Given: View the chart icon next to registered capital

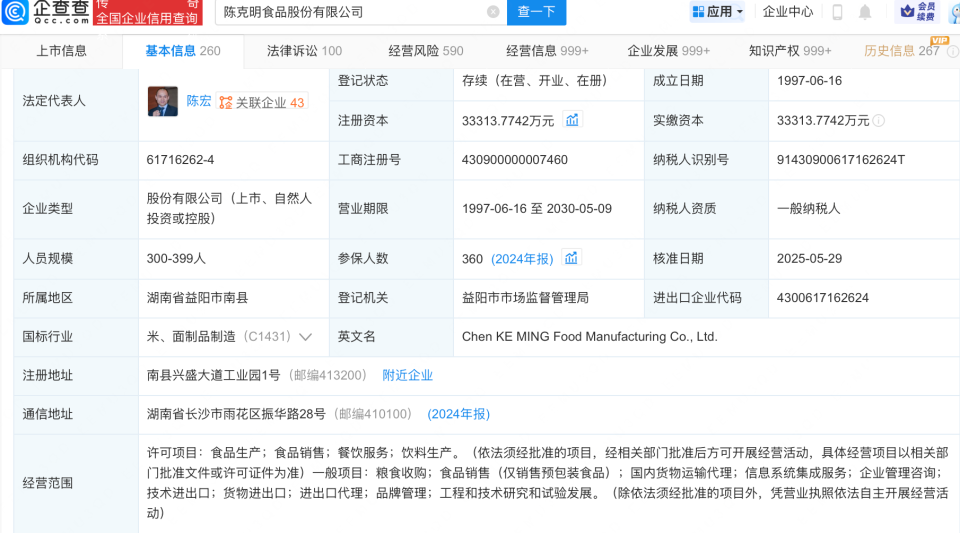Looking at the screenshot, I should (572, 120).
